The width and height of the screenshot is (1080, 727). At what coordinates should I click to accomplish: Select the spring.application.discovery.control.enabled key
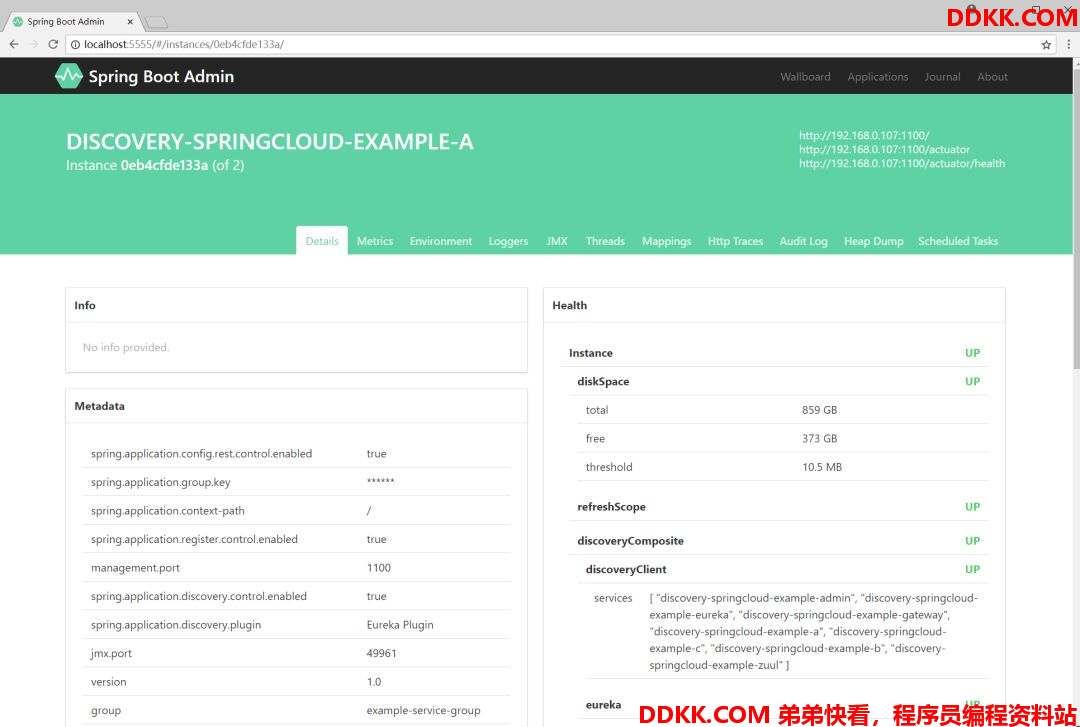199,596
